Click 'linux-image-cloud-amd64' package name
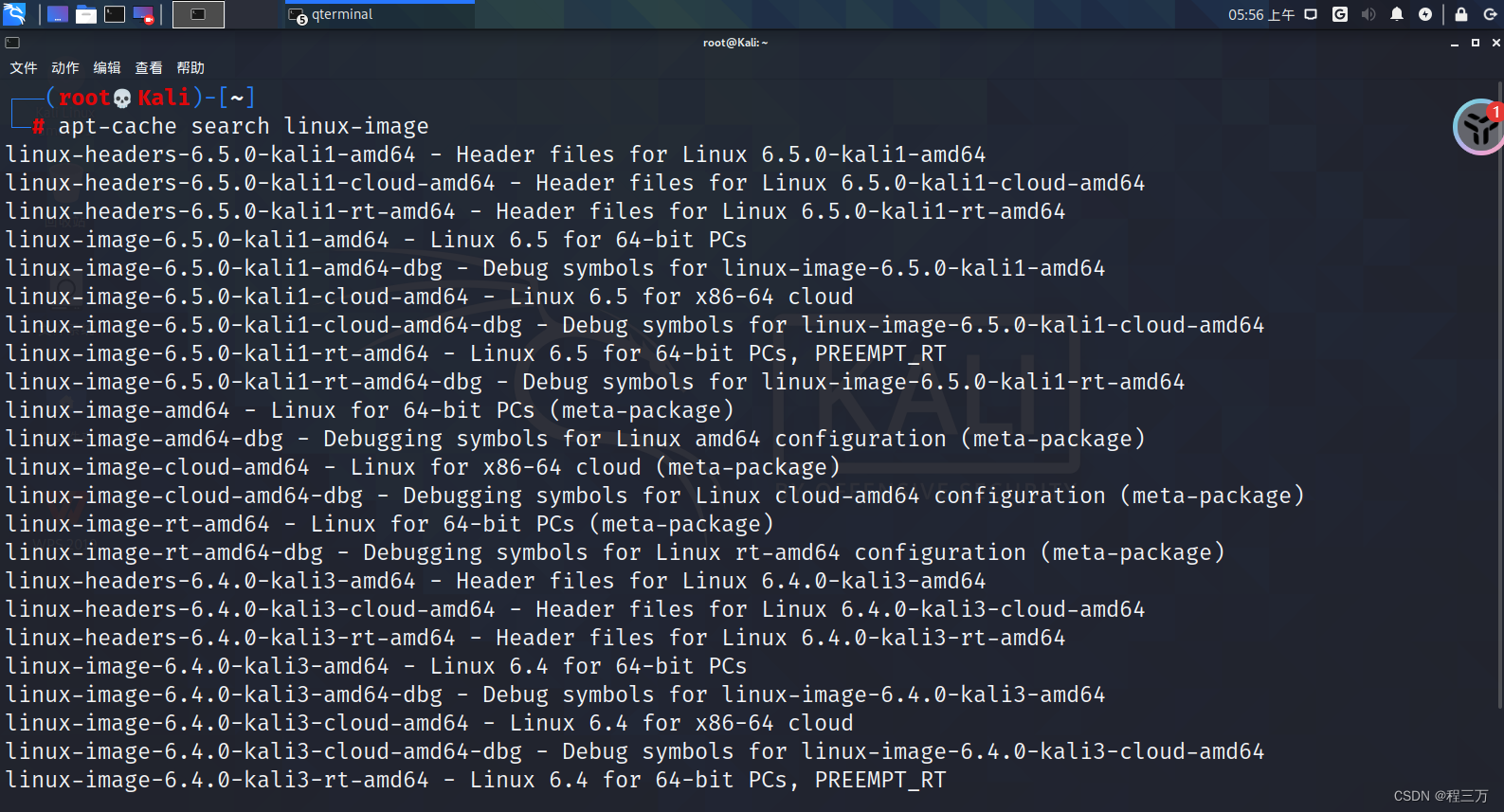 tap(157, 467)
